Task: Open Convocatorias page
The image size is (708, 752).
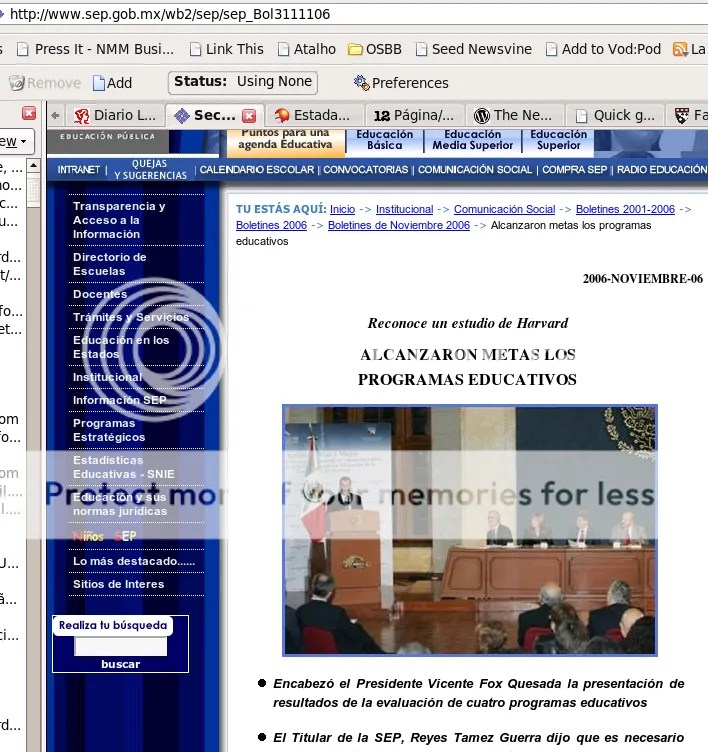Action: pos(366,170)
